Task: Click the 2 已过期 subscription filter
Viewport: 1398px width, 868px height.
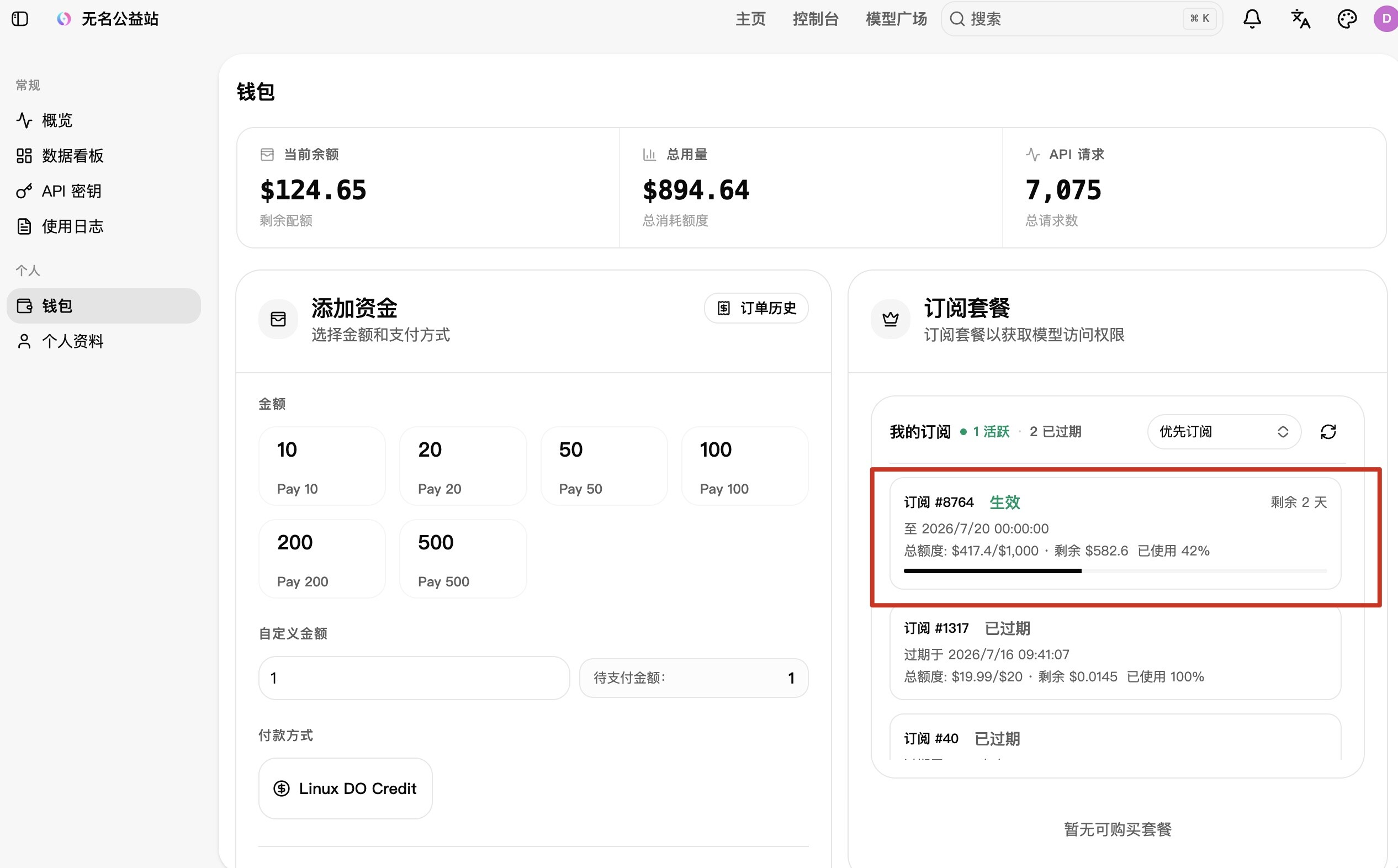Action: coord(1055,432)
